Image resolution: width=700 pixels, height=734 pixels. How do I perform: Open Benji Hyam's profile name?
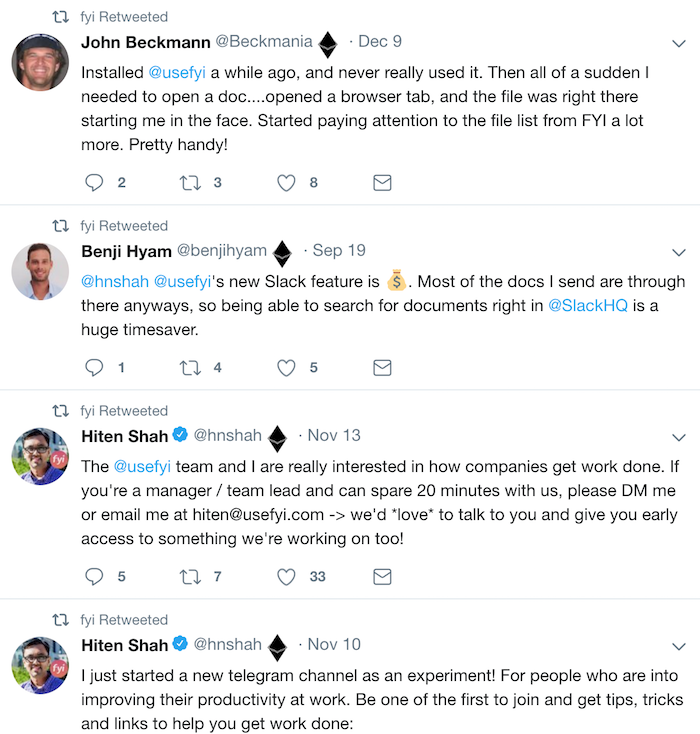click(x=126, y=251)
